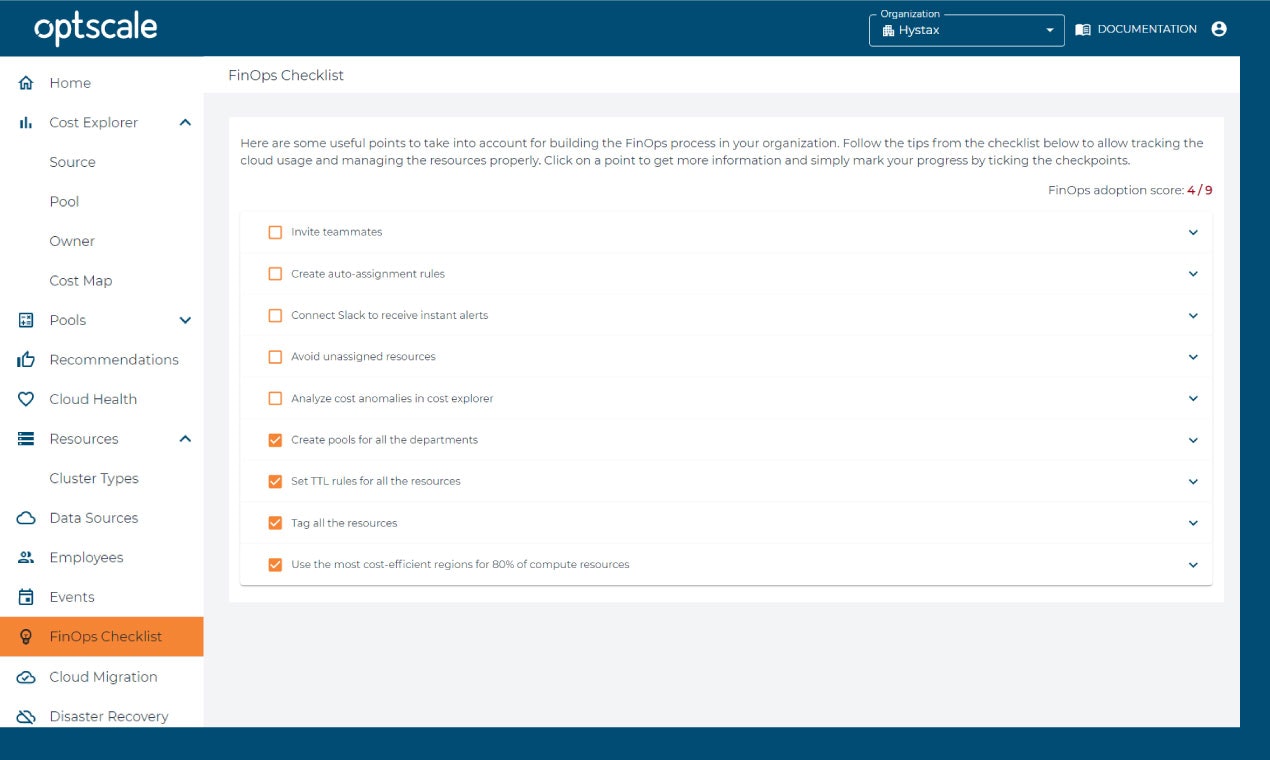Viewport: 1270px width, 760px height.
Task: Click the Analyze cost anomalies in cost explorer label
Action: (x=392, y=398)
